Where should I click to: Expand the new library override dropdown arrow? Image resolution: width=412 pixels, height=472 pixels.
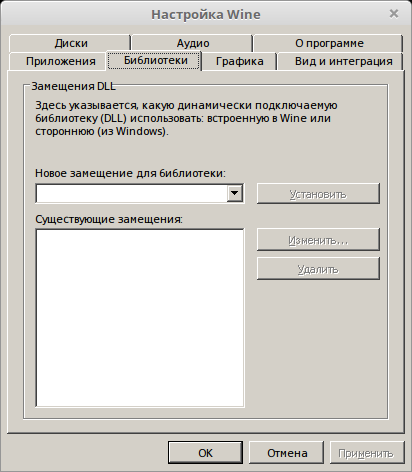[235, 193]
